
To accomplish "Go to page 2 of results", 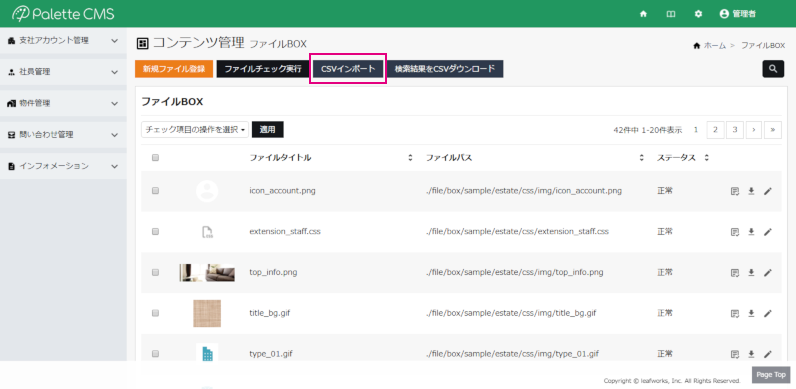I will [x=715, y=130].
